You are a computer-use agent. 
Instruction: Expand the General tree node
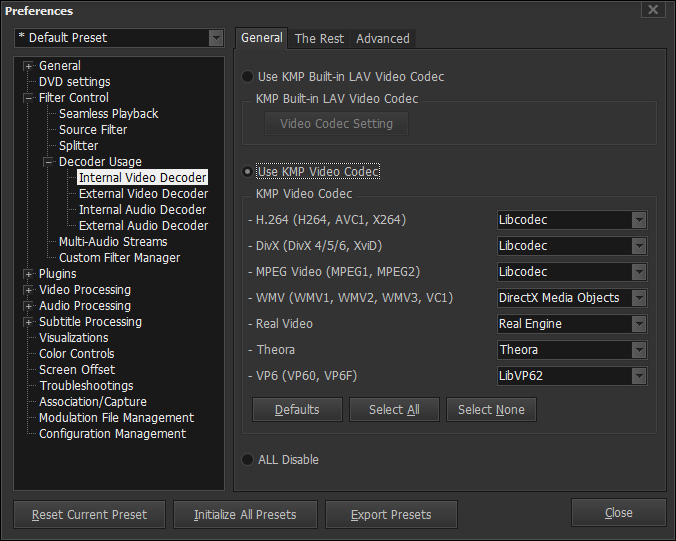pyautogui.click(x=28, y=66)
